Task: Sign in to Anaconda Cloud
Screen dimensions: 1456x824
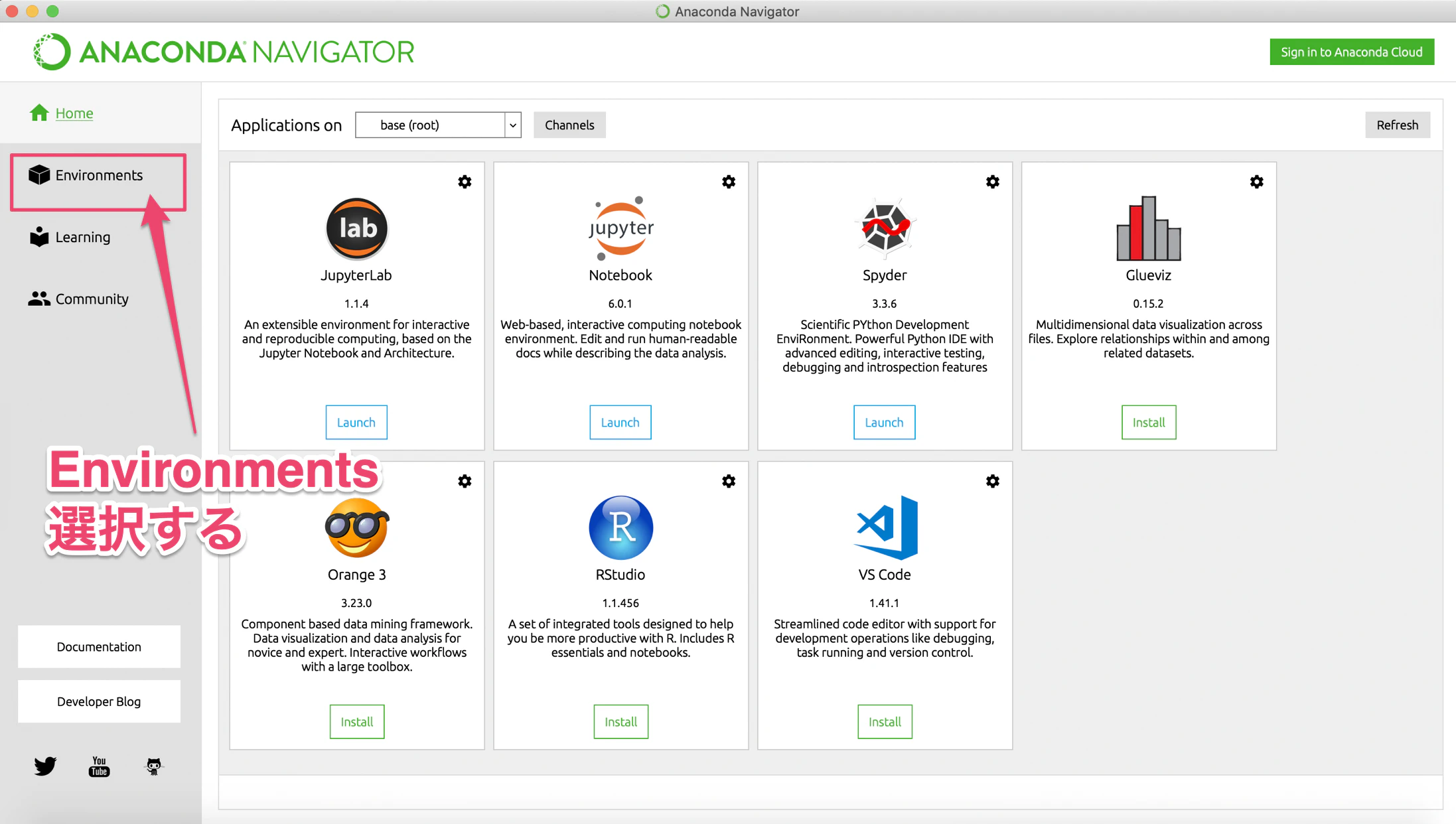Action: click(1352, 52)
